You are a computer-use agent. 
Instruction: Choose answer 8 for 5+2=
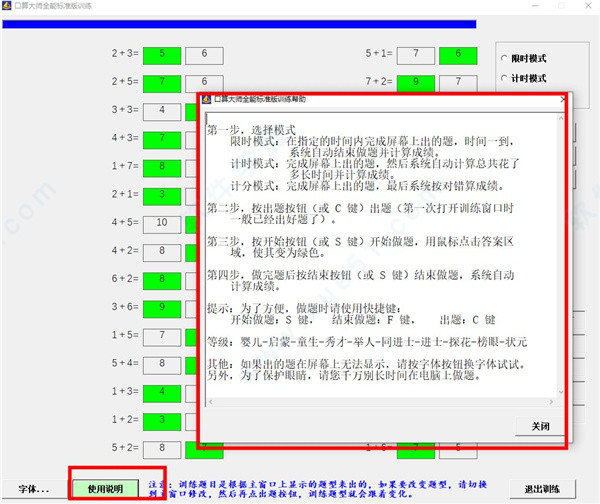pos(162,450)
